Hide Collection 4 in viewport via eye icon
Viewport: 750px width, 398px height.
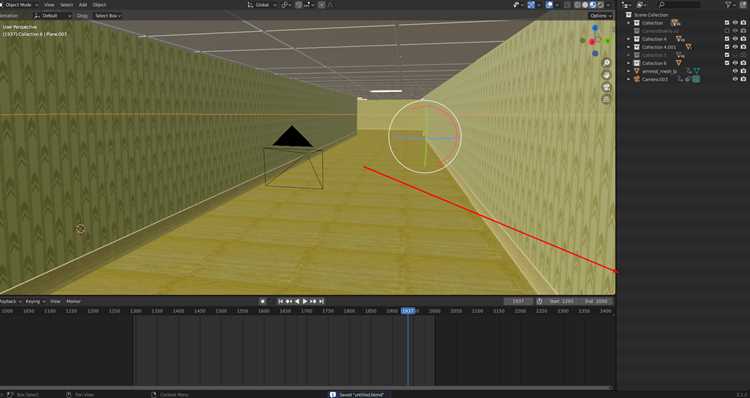[735, 39]
